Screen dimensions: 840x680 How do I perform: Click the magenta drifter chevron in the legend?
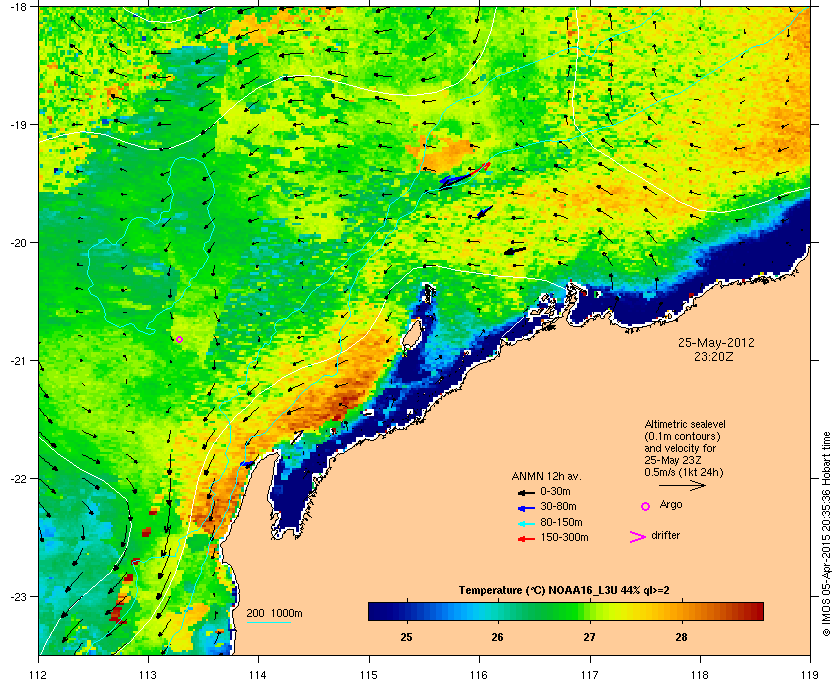click(638, 537)
